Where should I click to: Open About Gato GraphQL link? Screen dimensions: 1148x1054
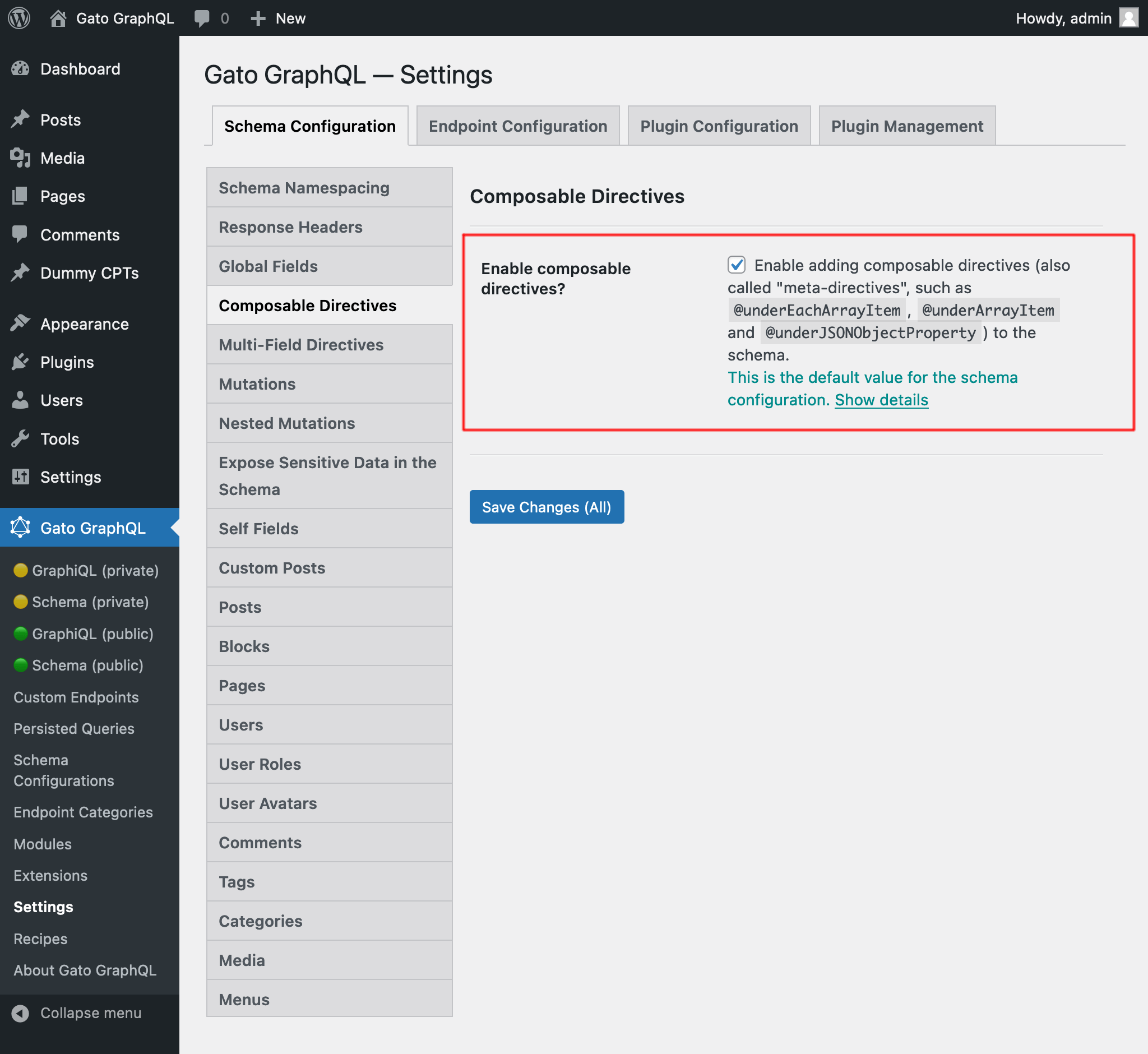(85, 970)
